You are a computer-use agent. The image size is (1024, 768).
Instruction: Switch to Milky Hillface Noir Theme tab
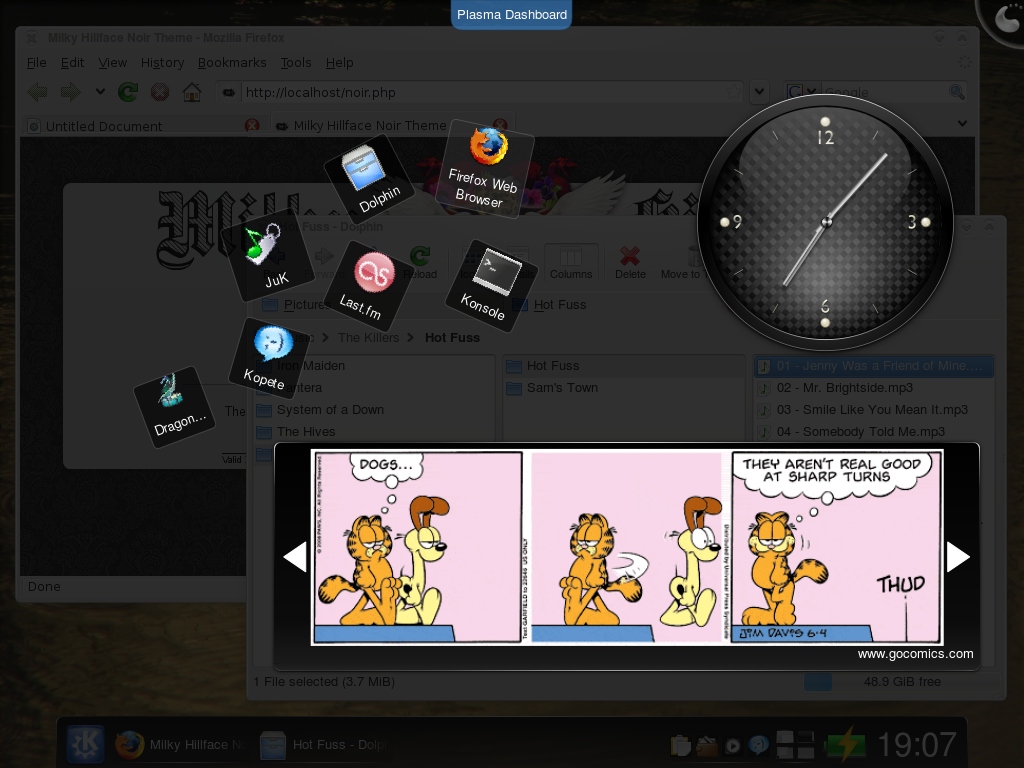392,125
